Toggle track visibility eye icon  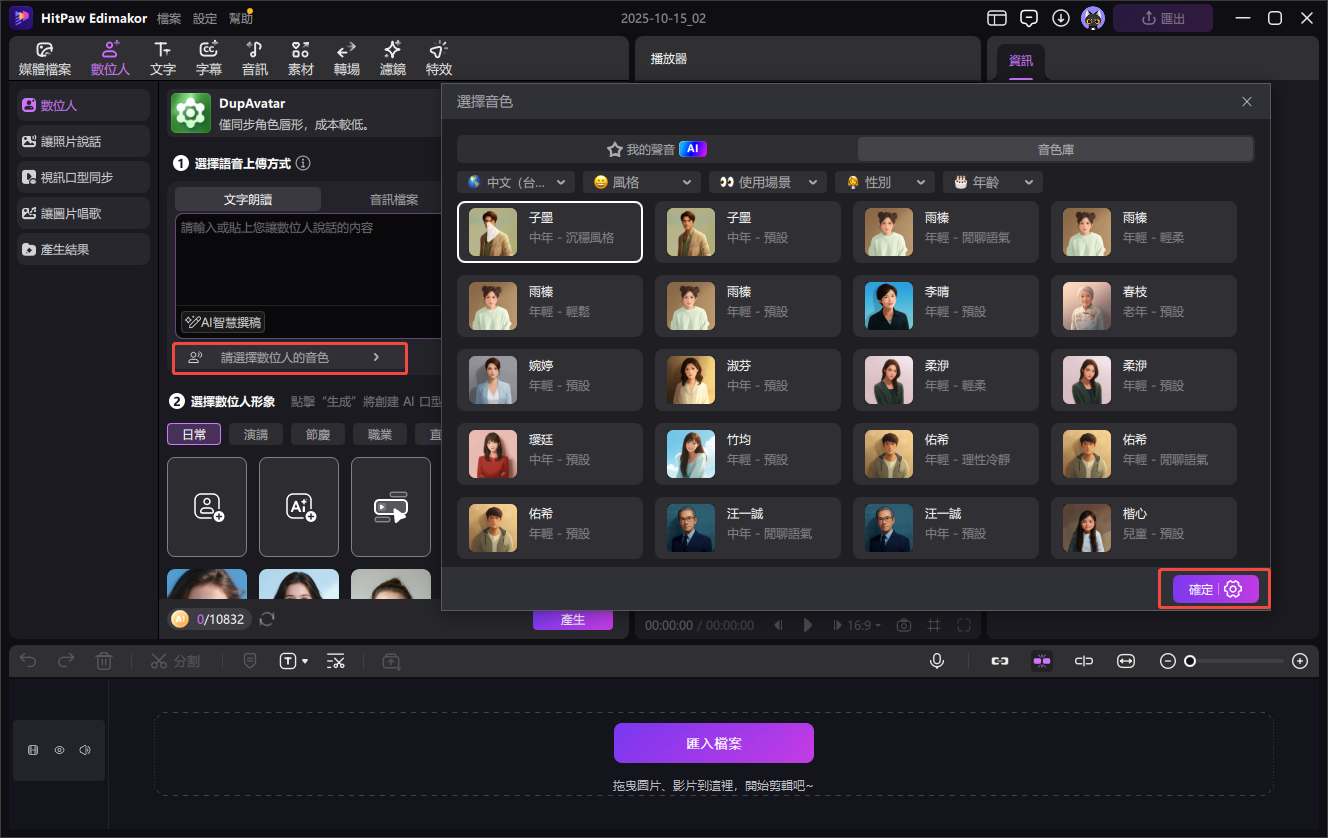[59, 750]
